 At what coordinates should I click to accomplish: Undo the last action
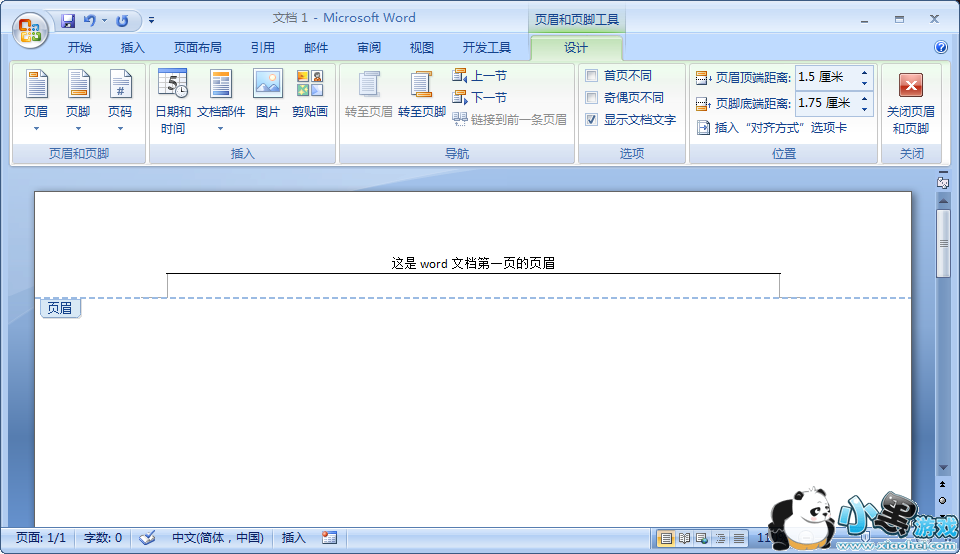click(90, 21)
